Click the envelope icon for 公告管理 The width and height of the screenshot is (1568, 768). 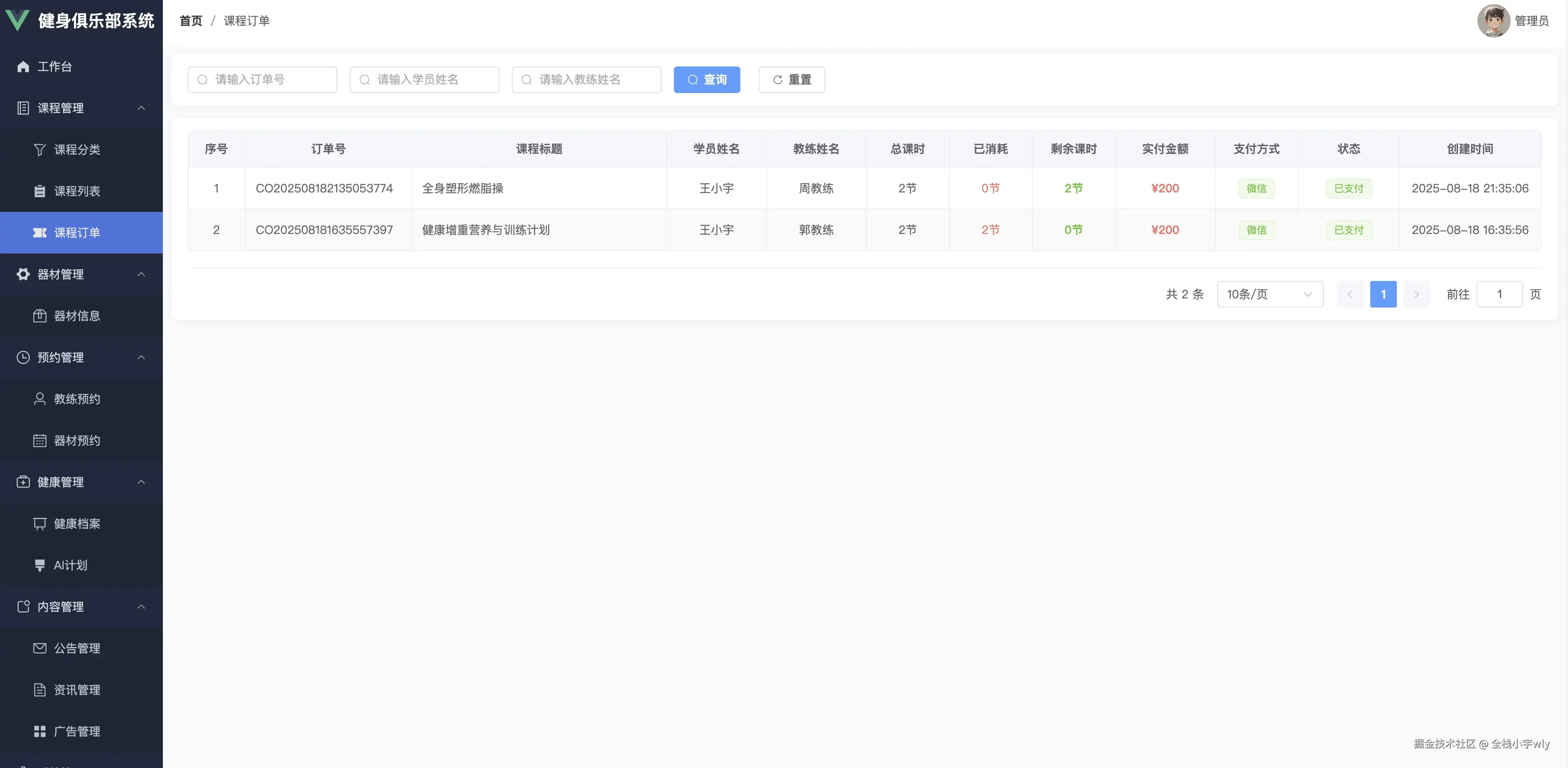point(39,648)
